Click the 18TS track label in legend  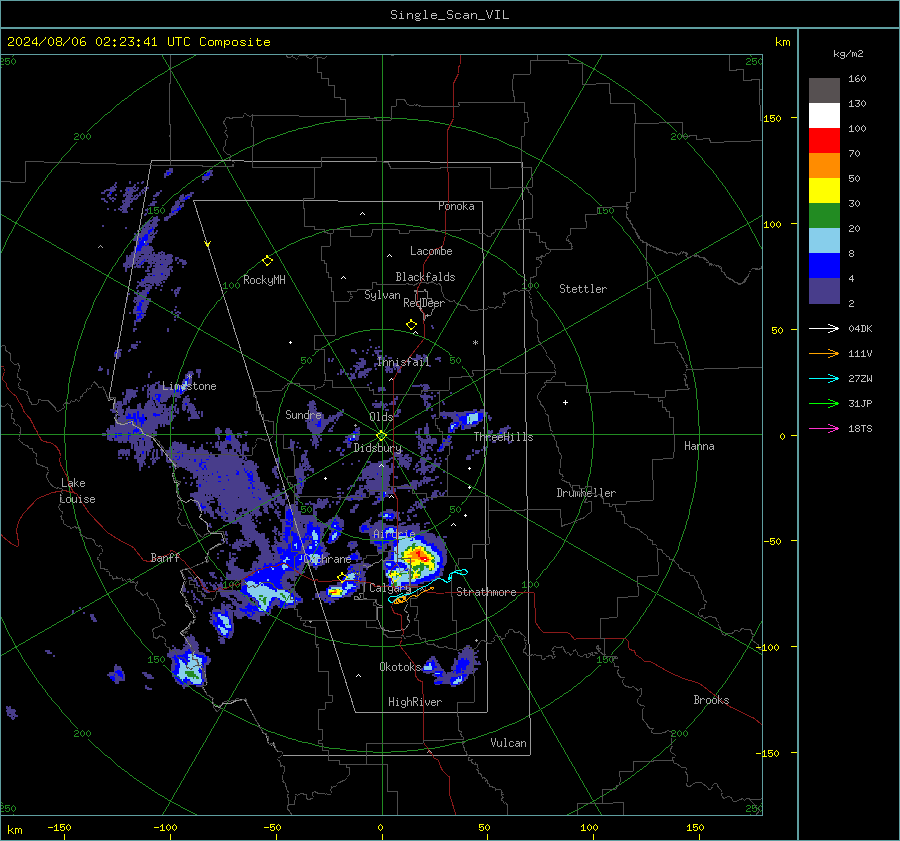point(860,428)
